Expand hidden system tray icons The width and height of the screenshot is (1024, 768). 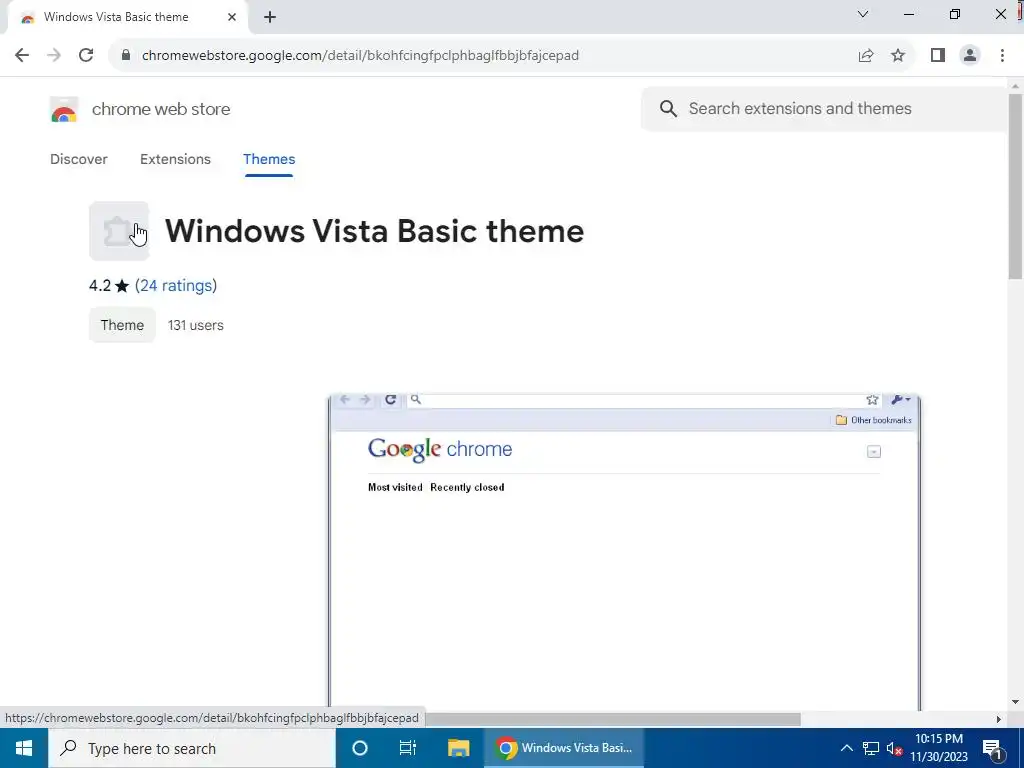click(846, 748)
